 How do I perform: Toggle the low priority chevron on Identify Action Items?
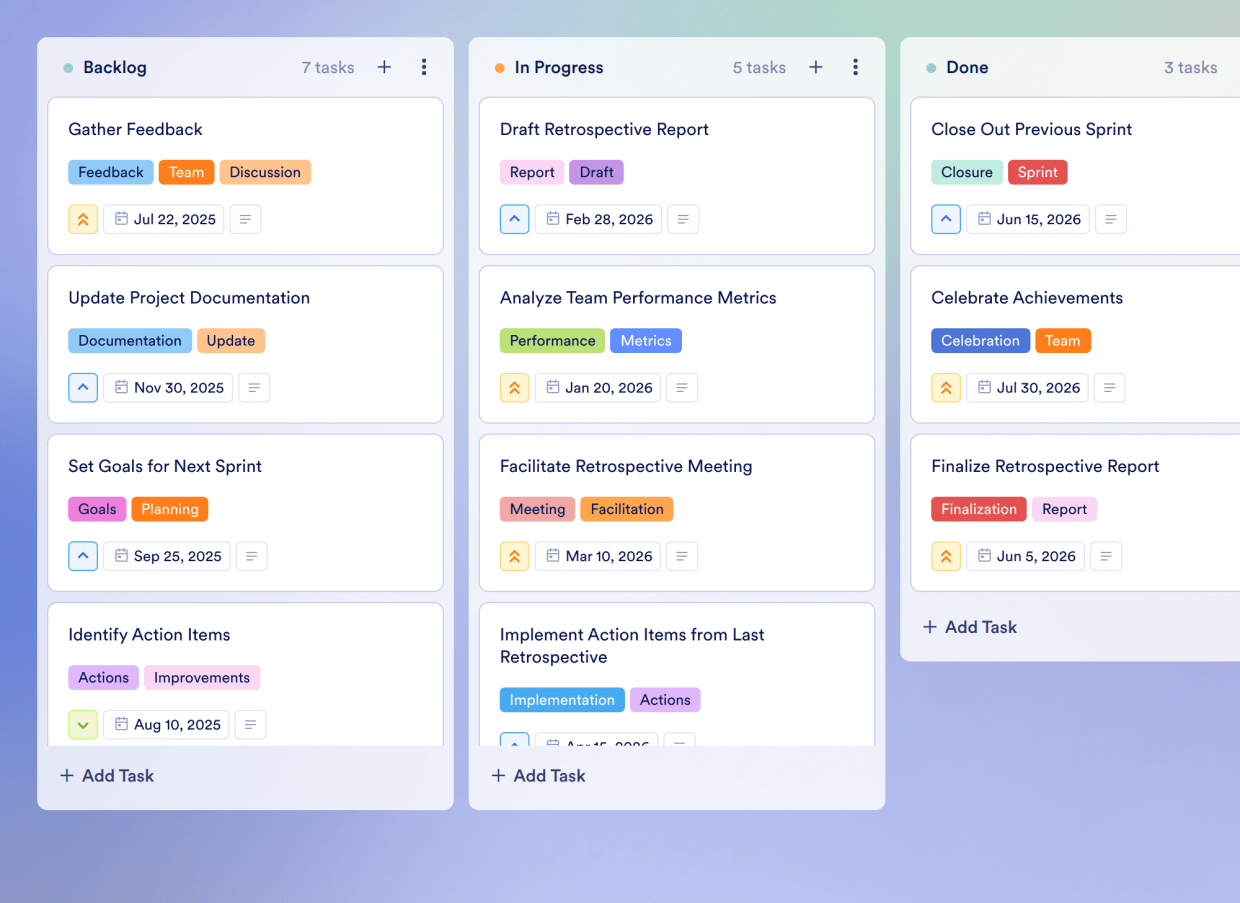[x=83, y=724]
